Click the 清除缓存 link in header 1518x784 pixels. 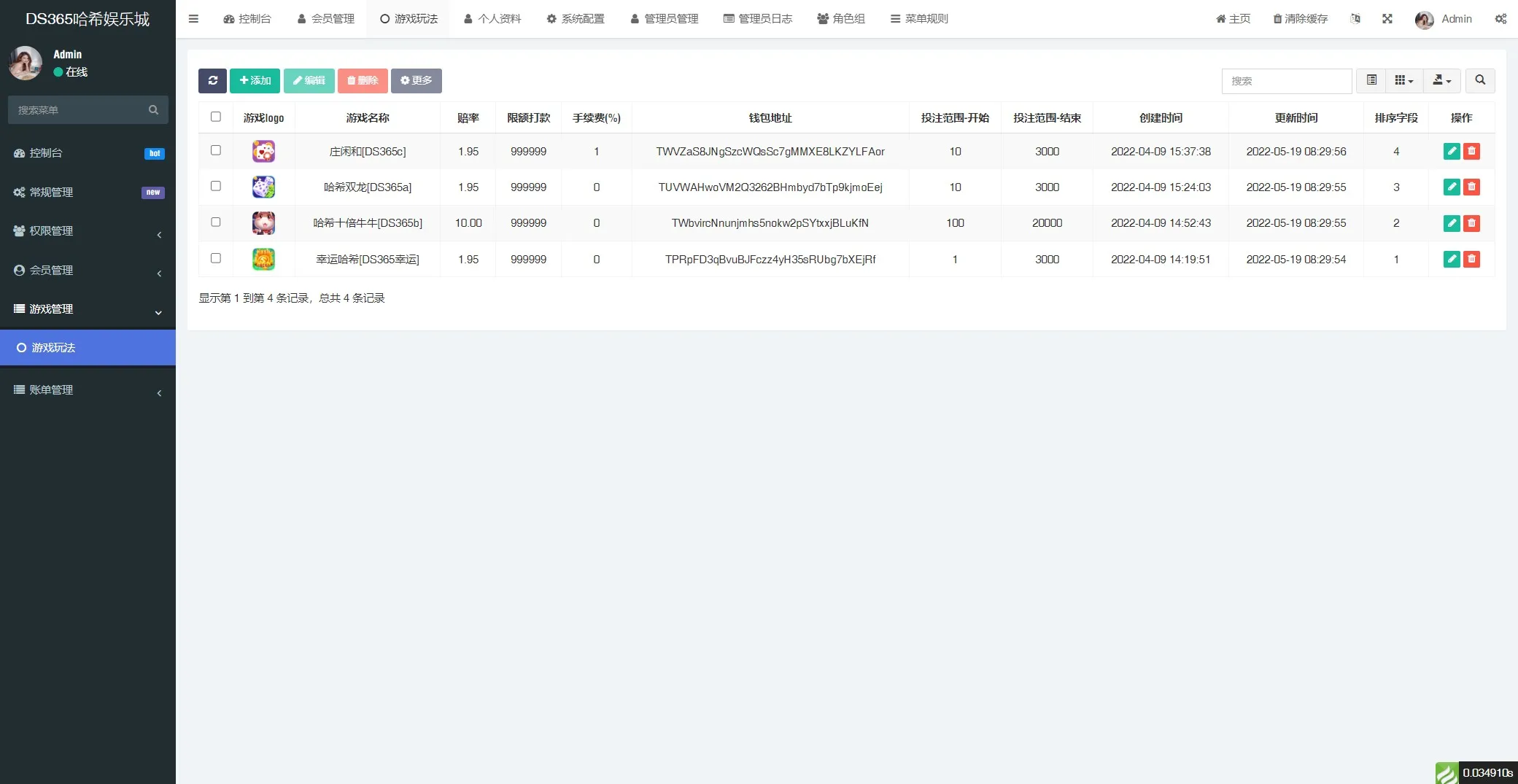(x=1300, y=19)
